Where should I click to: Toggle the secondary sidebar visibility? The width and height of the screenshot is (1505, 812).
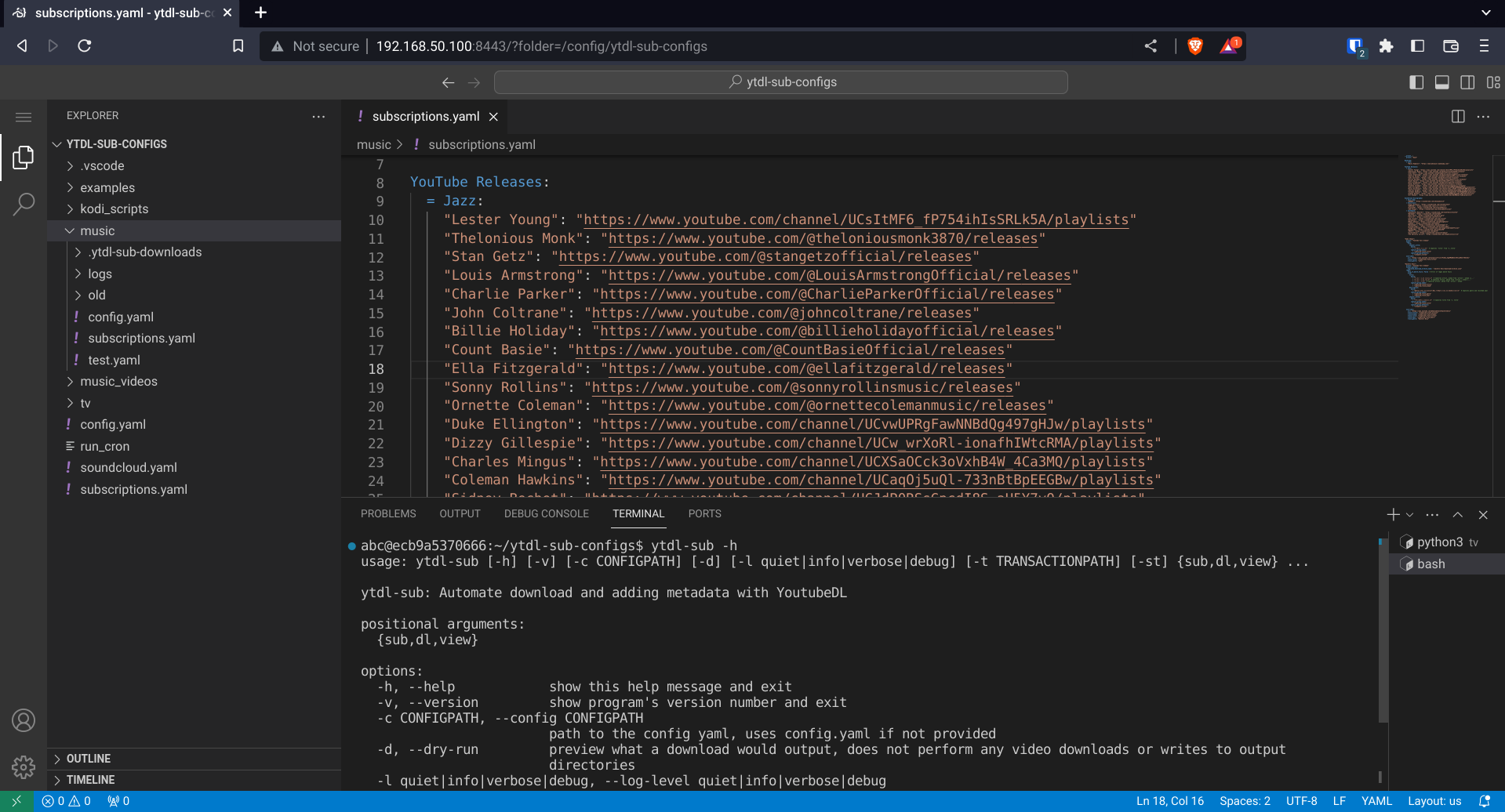[x=1467, y=82]
